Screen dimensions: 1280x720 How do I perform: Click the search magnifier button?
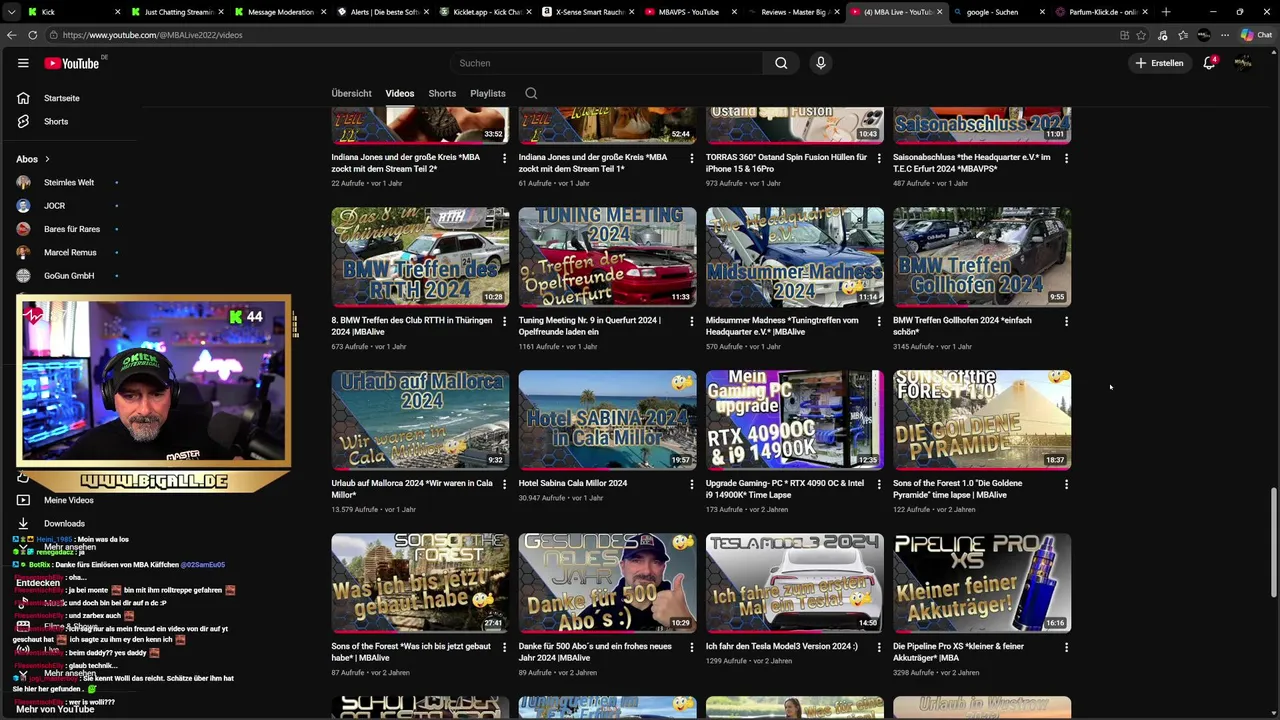point(781,63)
